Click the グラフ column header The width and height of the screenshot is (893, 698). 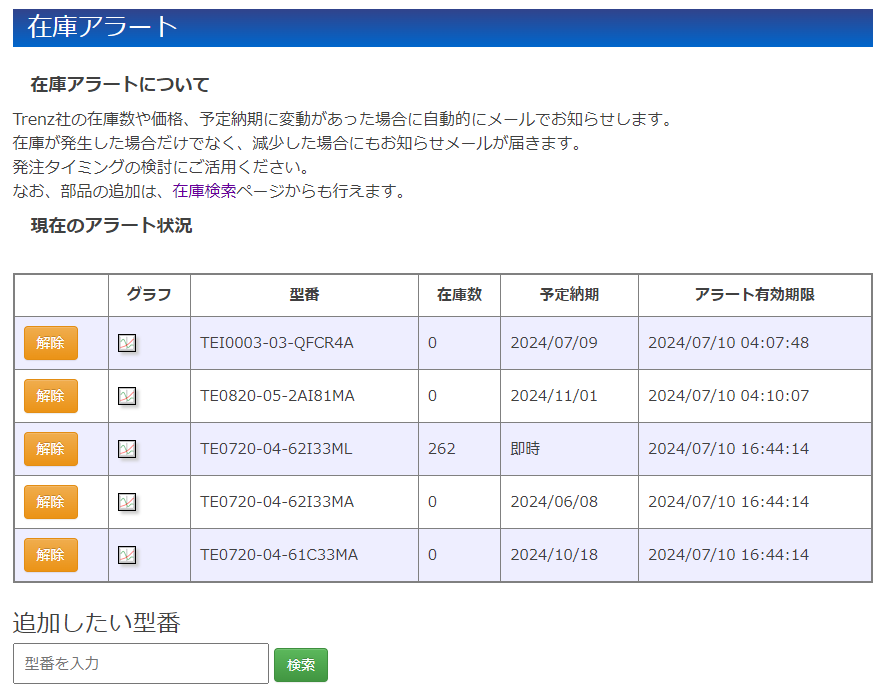[149, 295]
